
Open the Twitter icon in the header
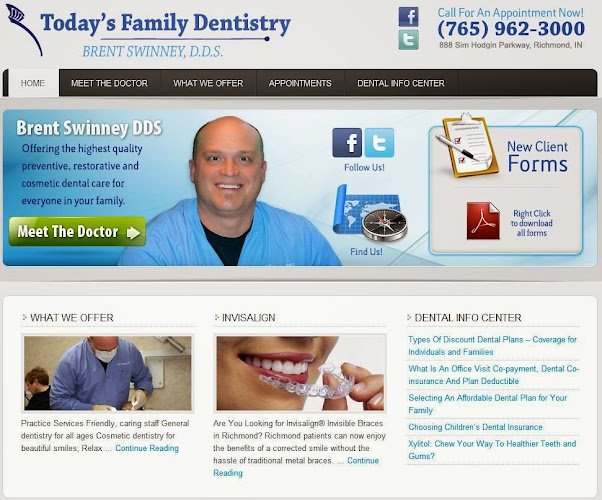(x=408, y=40)
